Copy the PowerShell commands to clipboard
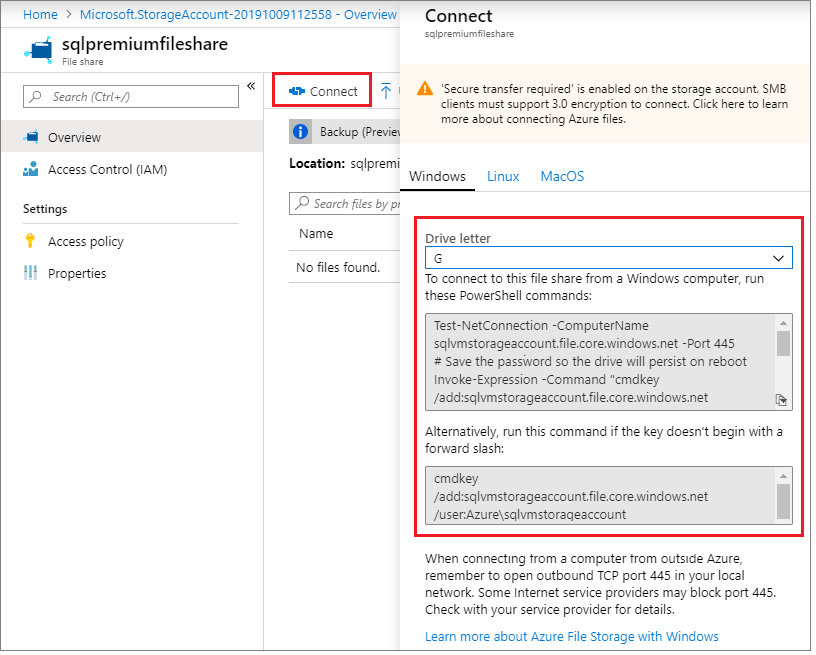This screenshot has height=655, width=816. coord(781,399)
